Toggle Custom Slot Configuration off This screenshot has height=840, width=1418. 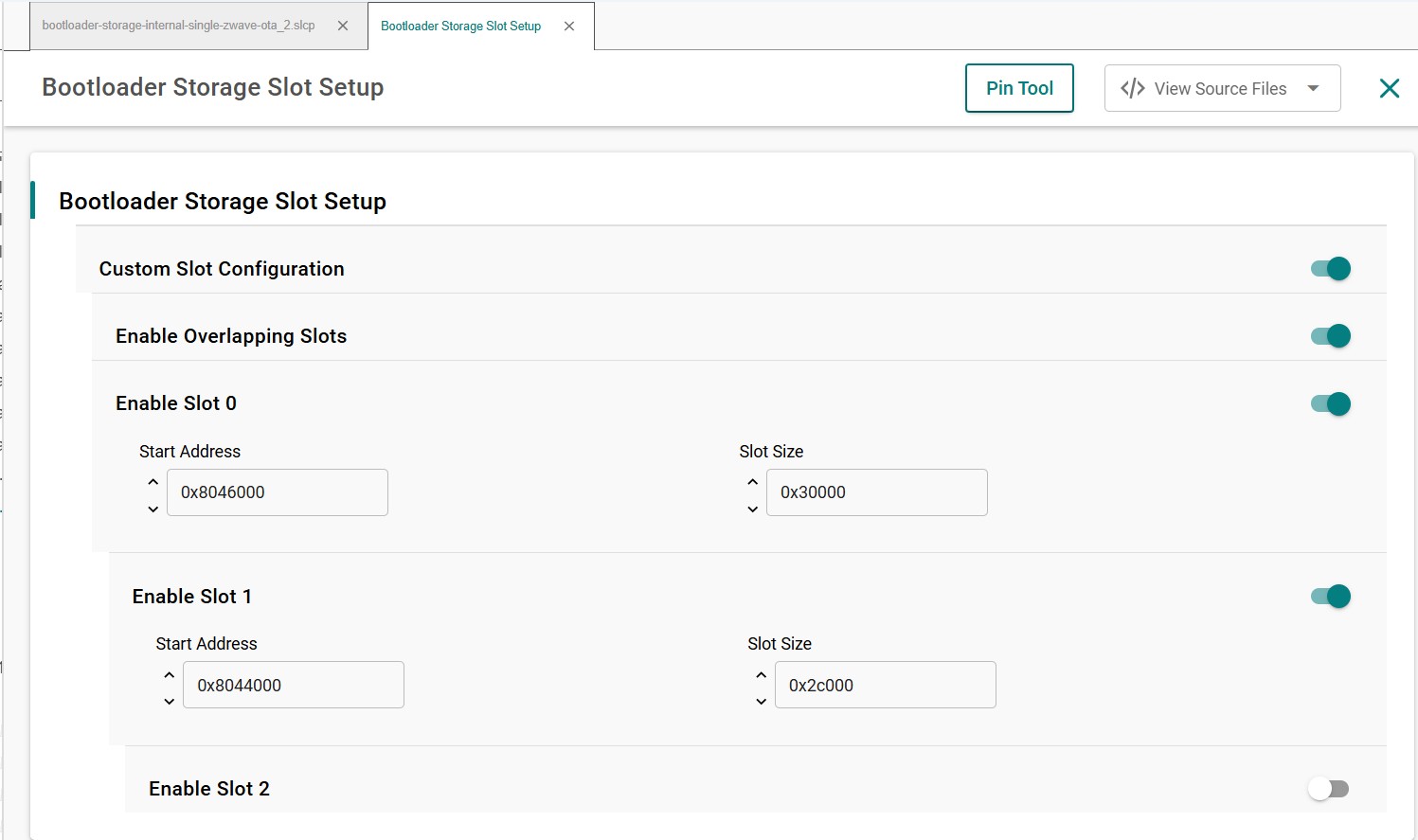point(1331,269)
